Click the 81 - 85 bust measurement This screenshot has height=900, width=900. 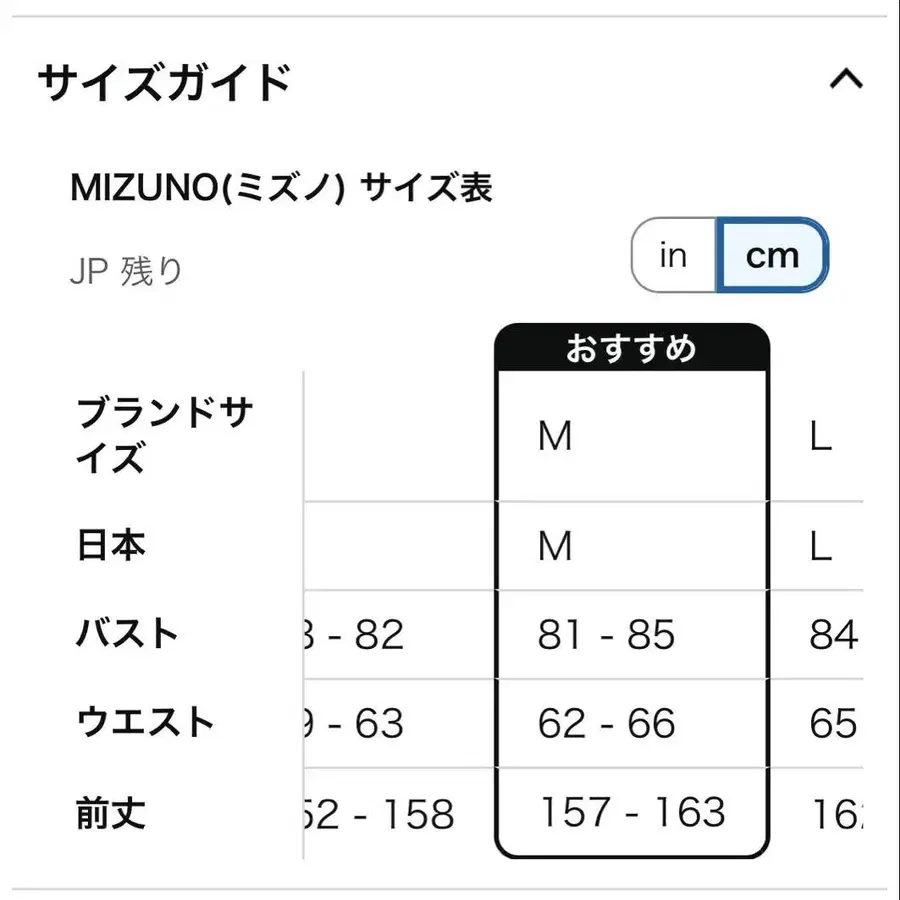point(606,635)
